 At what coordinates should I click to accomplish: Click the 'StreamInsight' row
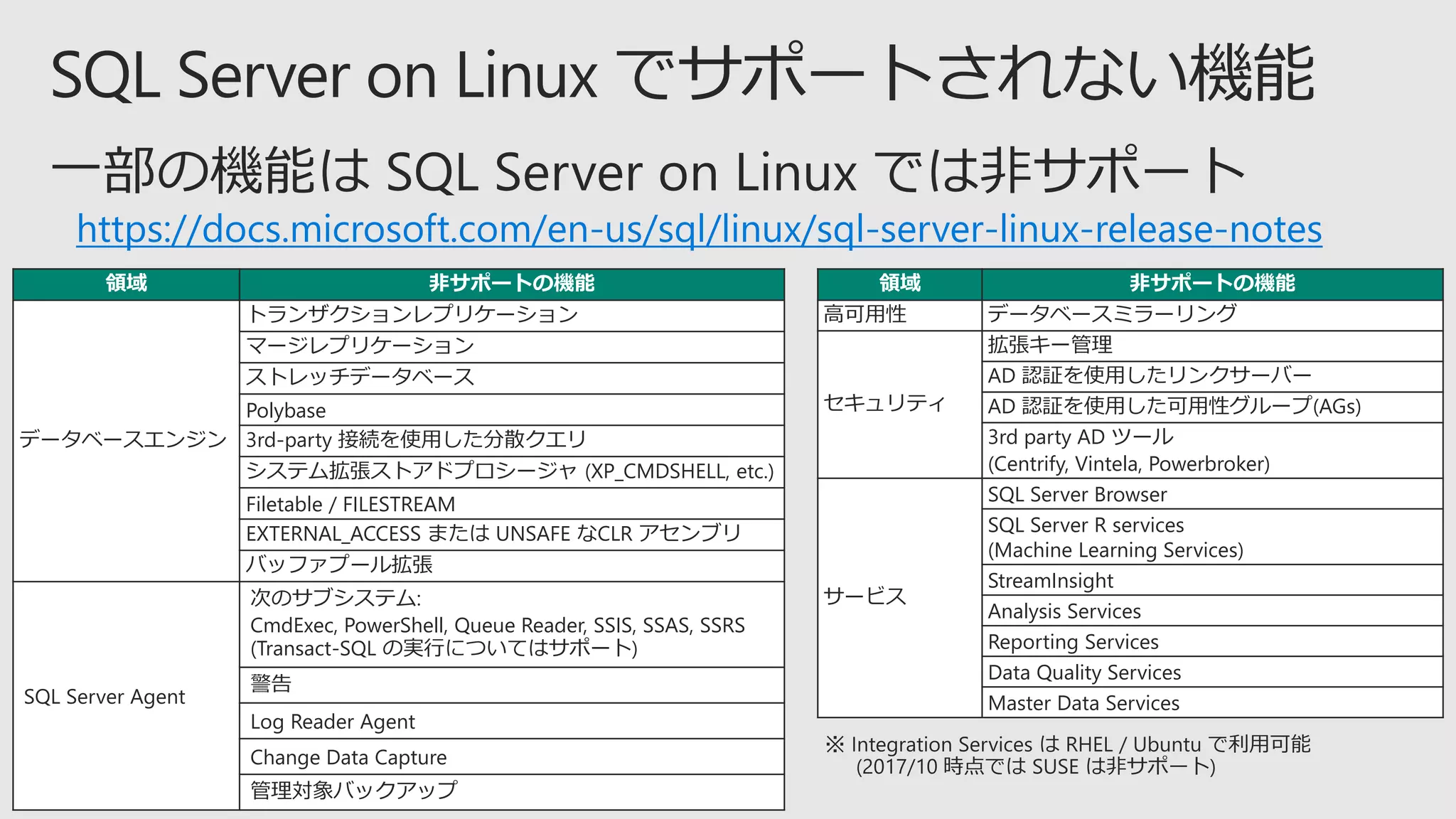tap(1212, 580)
